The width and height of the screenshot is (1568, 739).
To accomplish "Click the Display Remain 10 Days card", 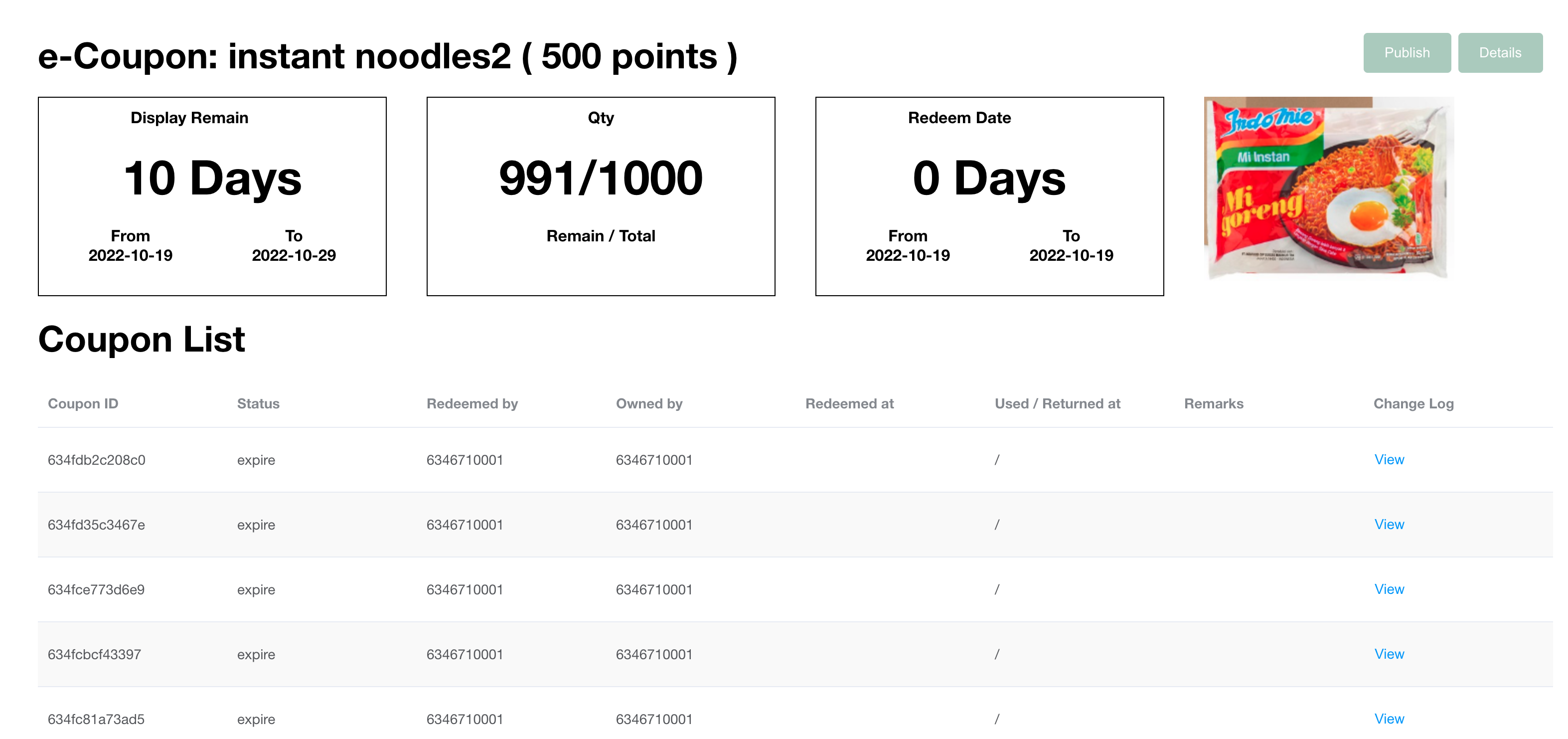I will tap(212, 196).
